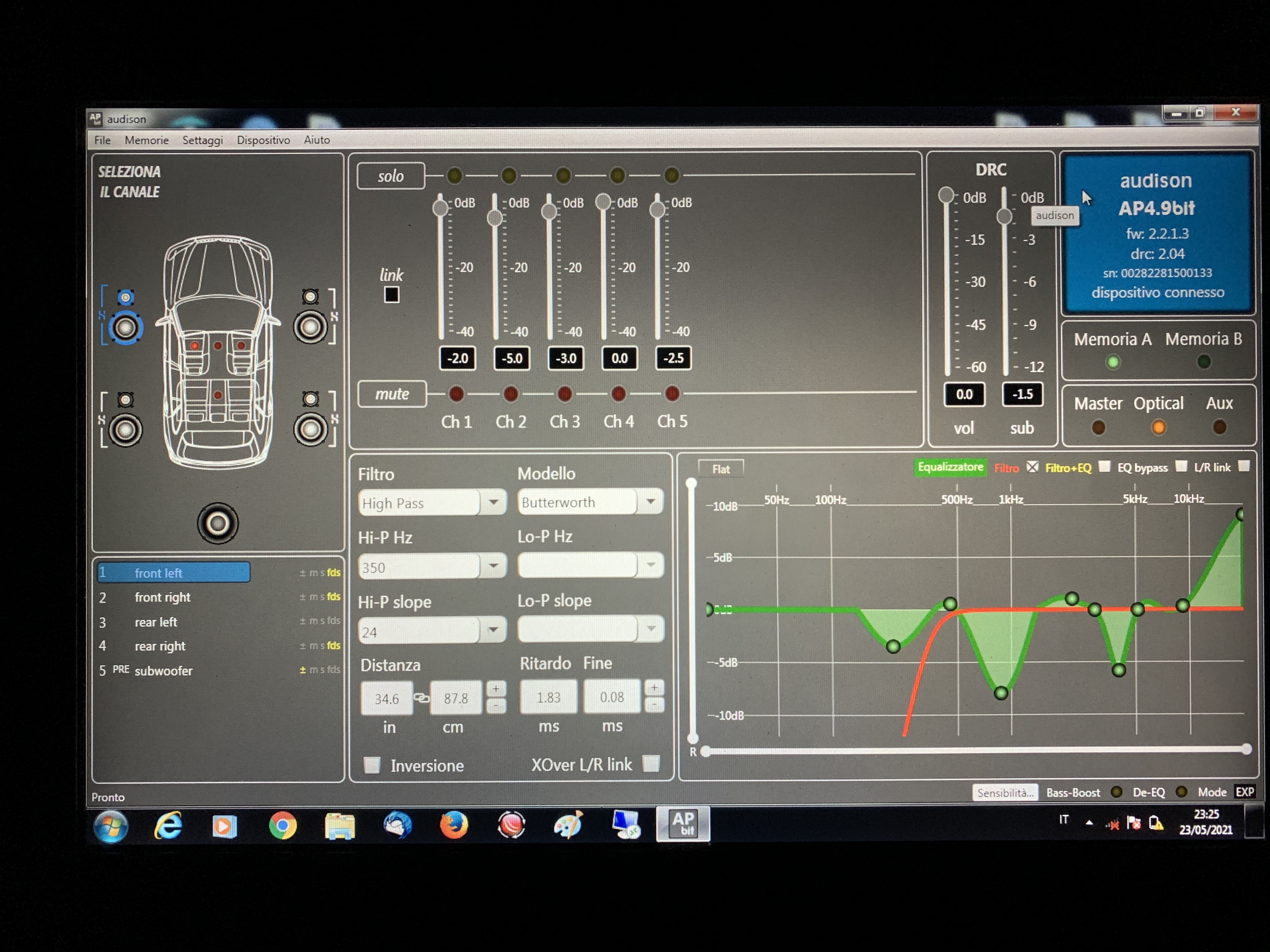Viewport: 1270px width, 952px height.
Task: Select the front left tweeter speaker icon
Action: tap(126, 297)
